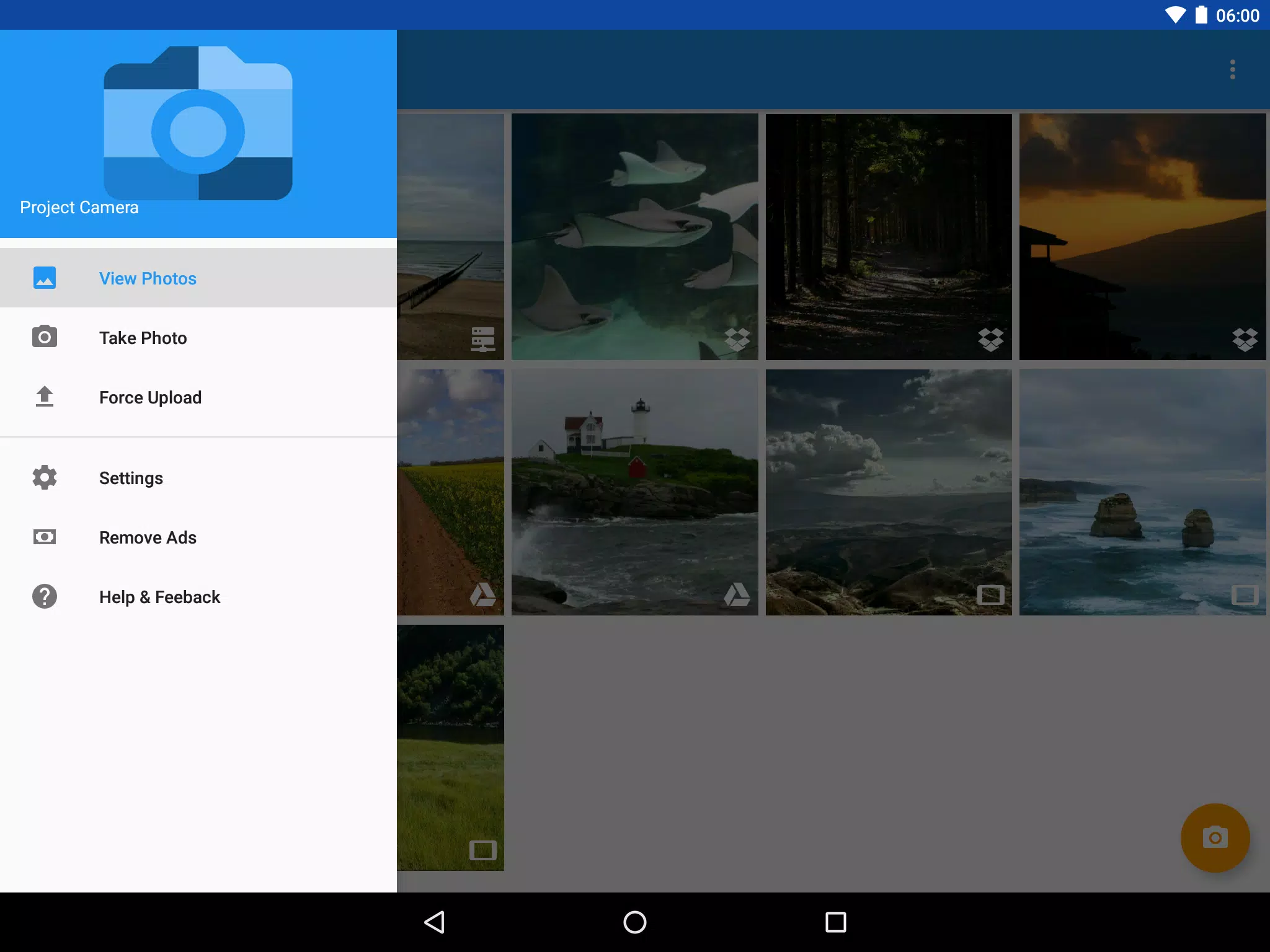Open the three-dot overflow menu

pos(1232,69)
